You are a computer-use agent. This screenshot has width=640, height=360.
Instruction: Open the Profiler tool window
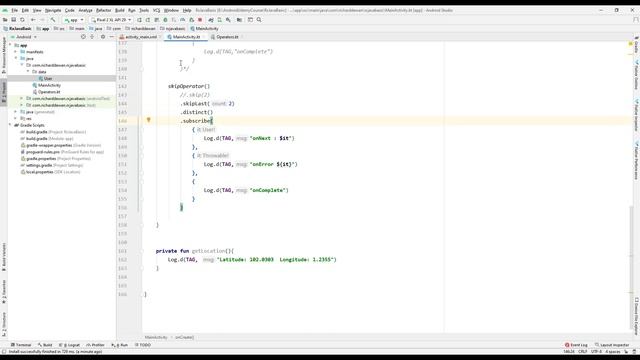pos(96,345)
